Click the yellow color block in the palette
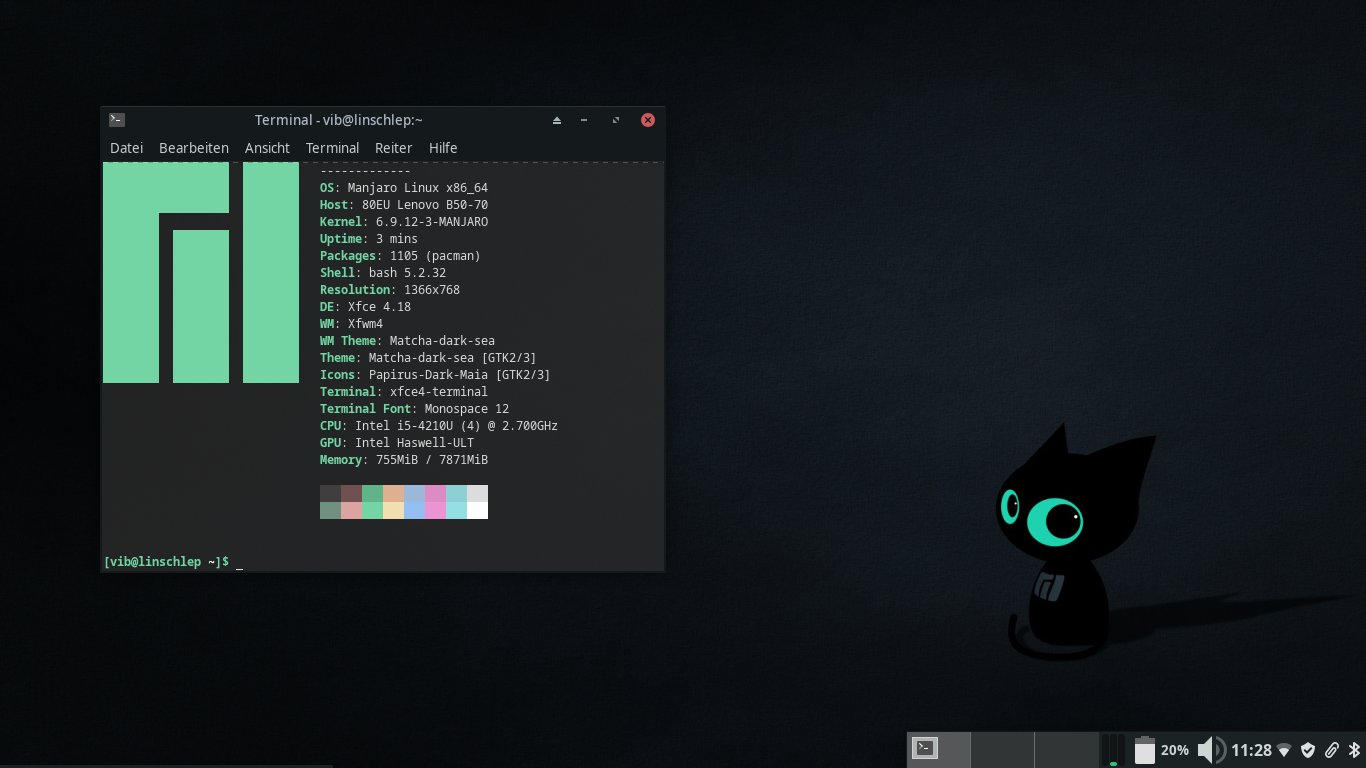1366x768 pixels. click(x=393, y=511)
